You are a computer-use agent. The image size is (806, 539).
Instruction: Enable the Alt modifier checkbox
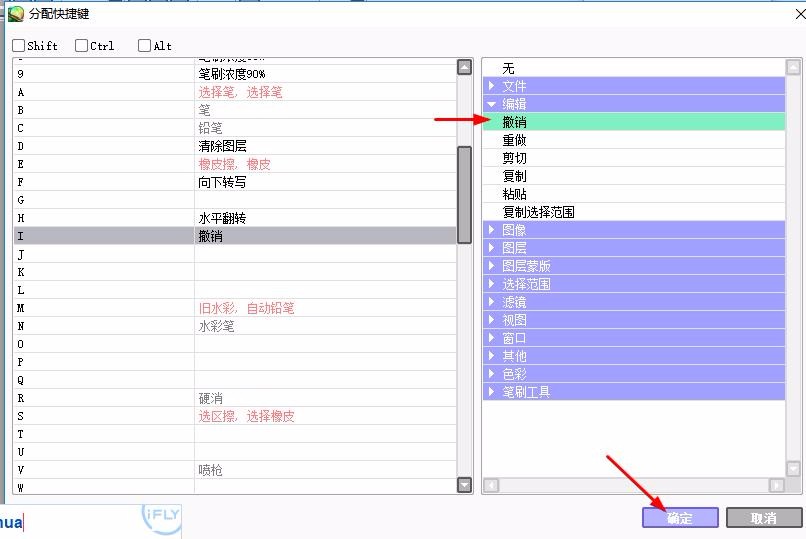click(144, 46)
